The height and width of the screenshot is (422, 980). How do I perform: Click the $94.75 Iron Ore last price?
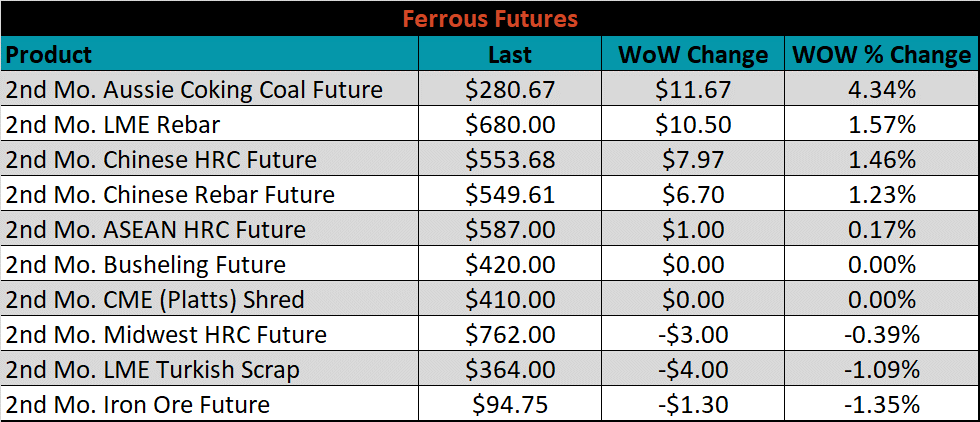(510, 404)
